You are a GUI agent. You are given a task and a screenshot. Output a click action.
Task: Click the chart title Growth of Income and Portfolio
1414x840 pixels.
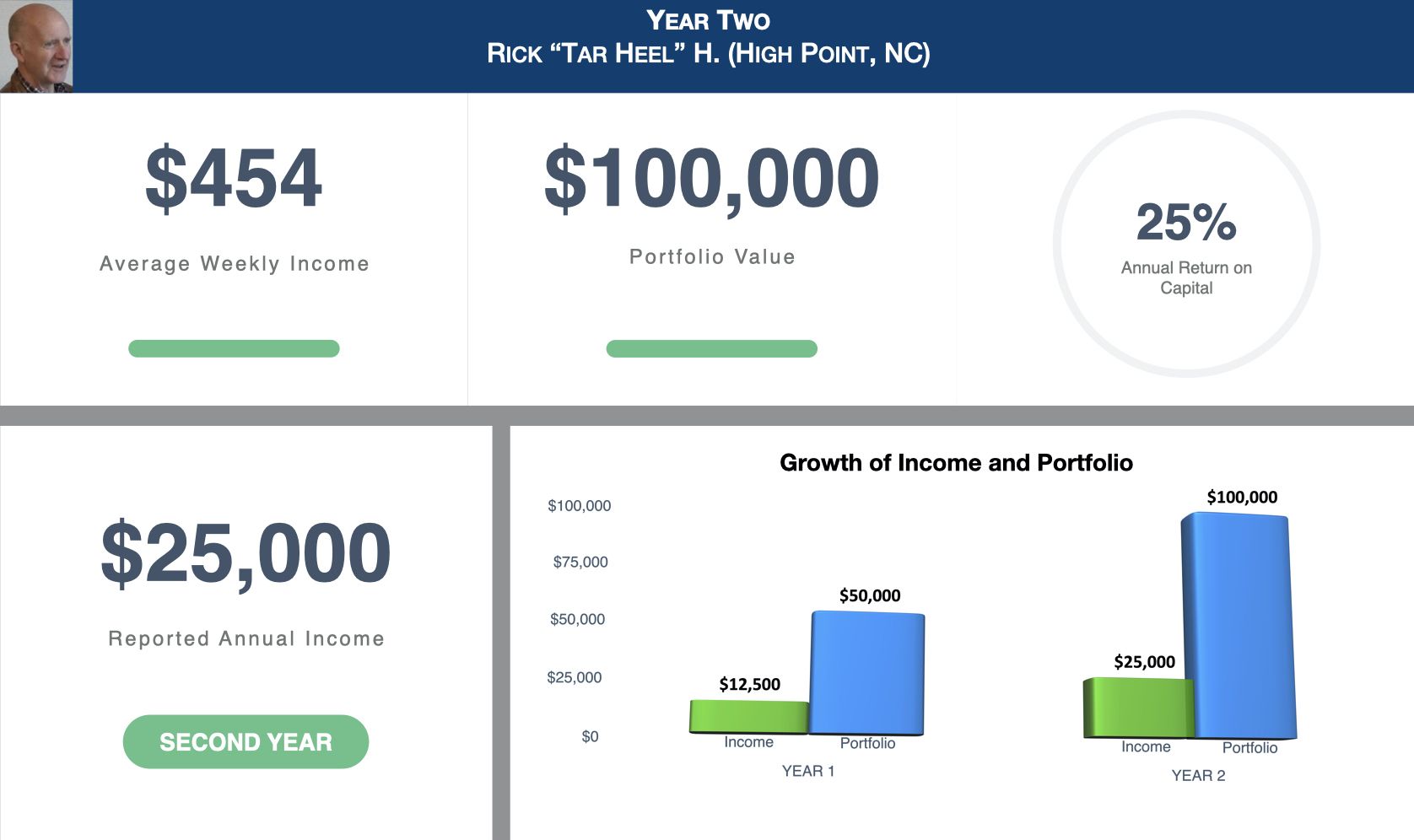[956, 463]
